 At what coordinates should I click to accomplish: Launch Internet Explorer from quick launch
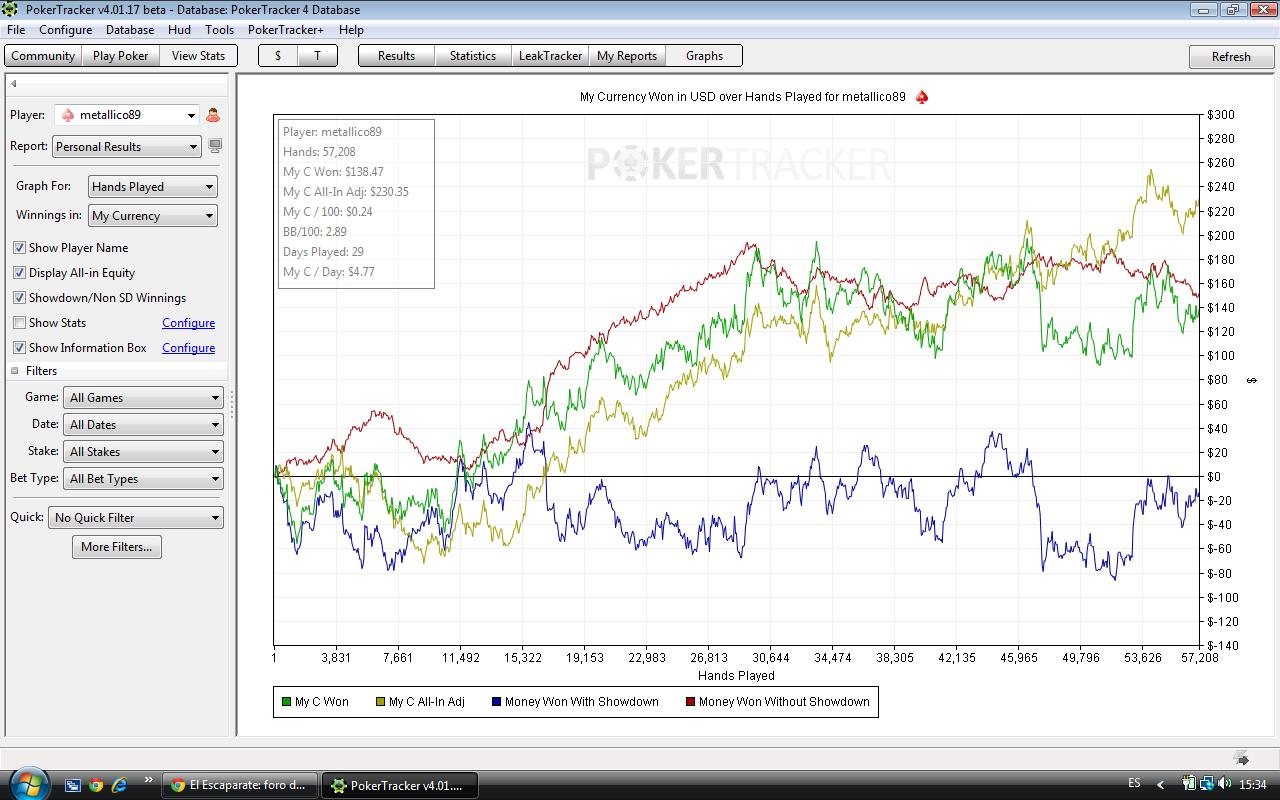point(119,785)
